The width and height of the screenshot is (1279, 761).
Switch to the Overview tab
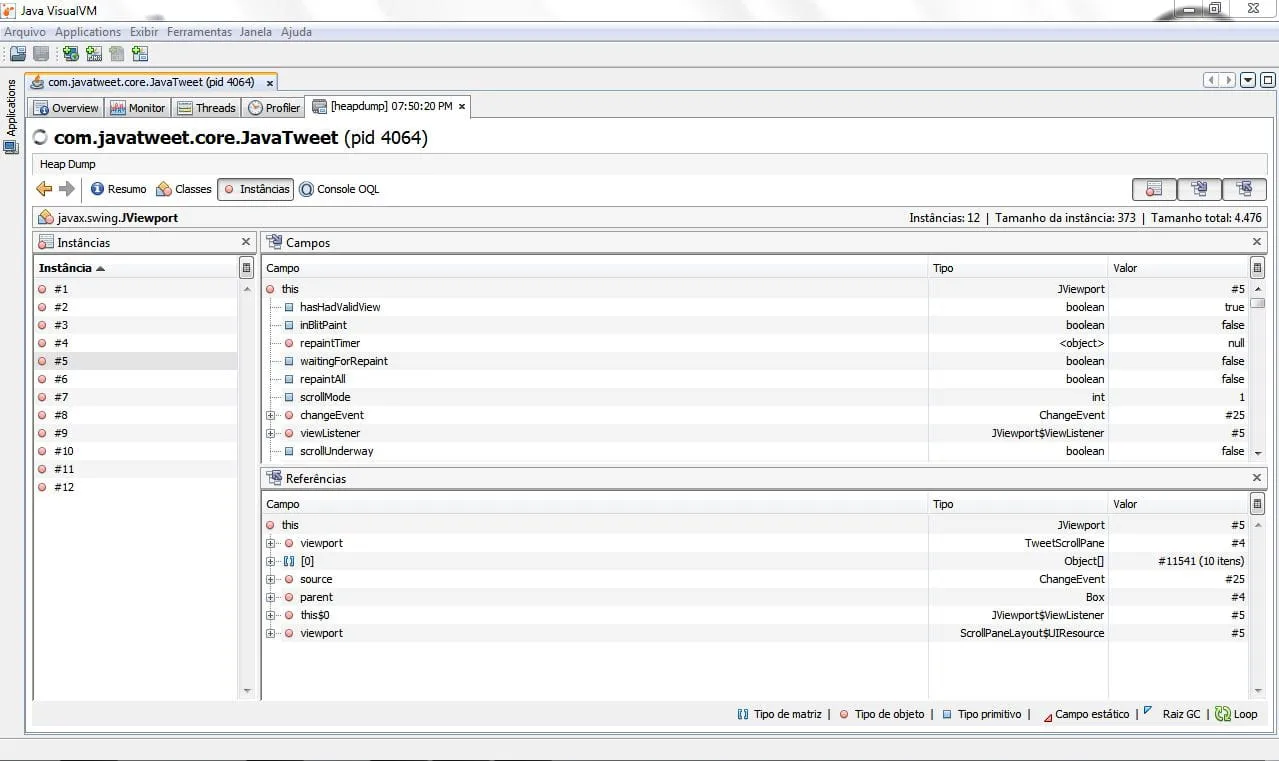pyautogui.click(x=66, y=108)
